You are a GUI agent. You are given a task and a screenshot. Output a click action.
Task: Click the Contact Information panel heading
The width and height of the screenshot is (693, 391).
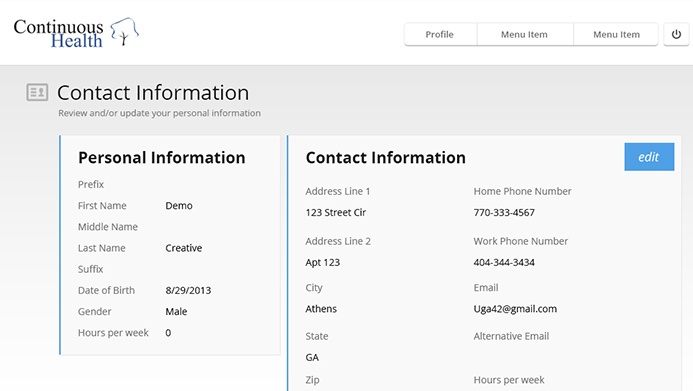click(x=386, y=158)
